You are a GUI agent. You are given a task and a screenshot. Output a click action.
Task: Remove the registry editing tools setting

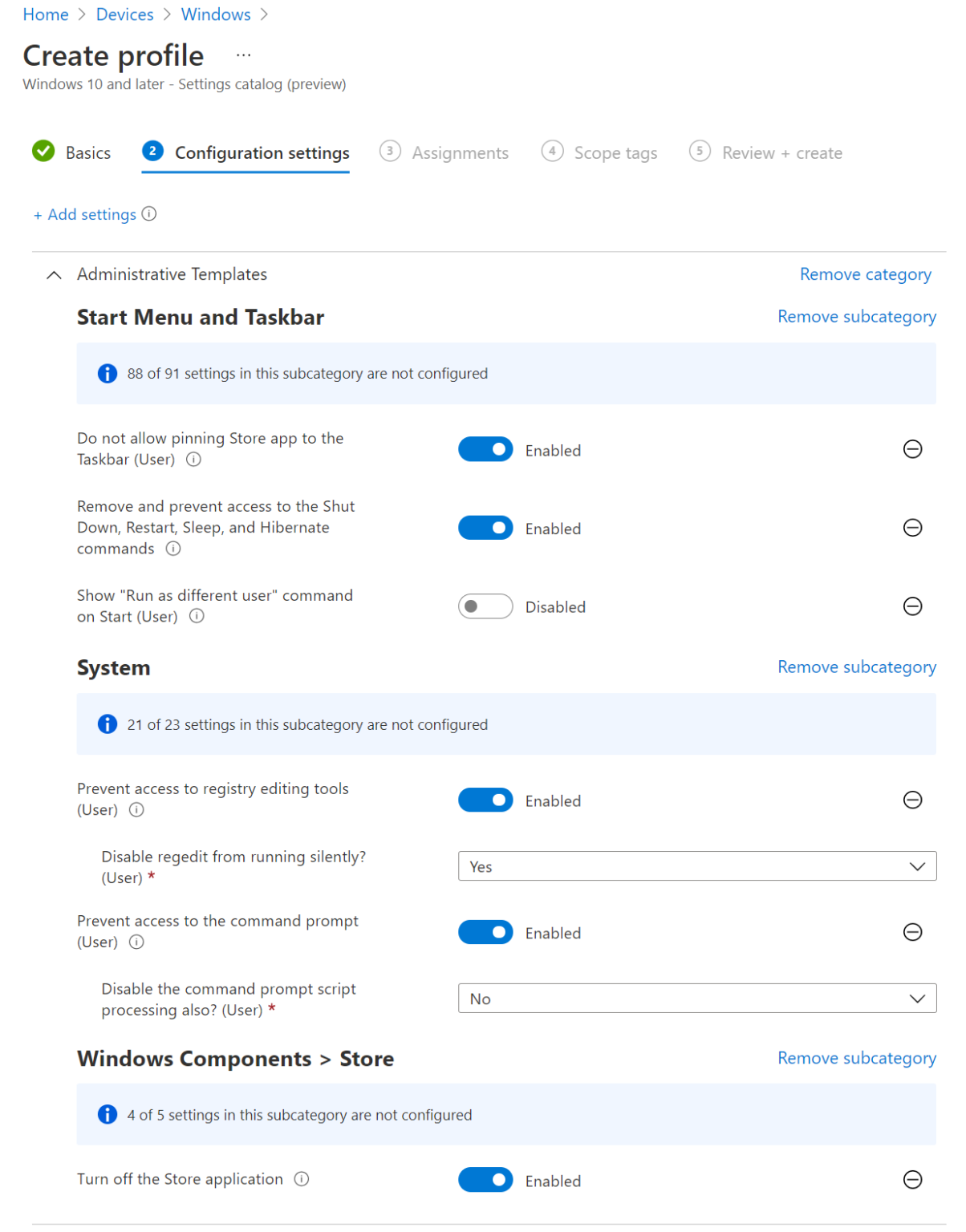(x=912, y=800)
